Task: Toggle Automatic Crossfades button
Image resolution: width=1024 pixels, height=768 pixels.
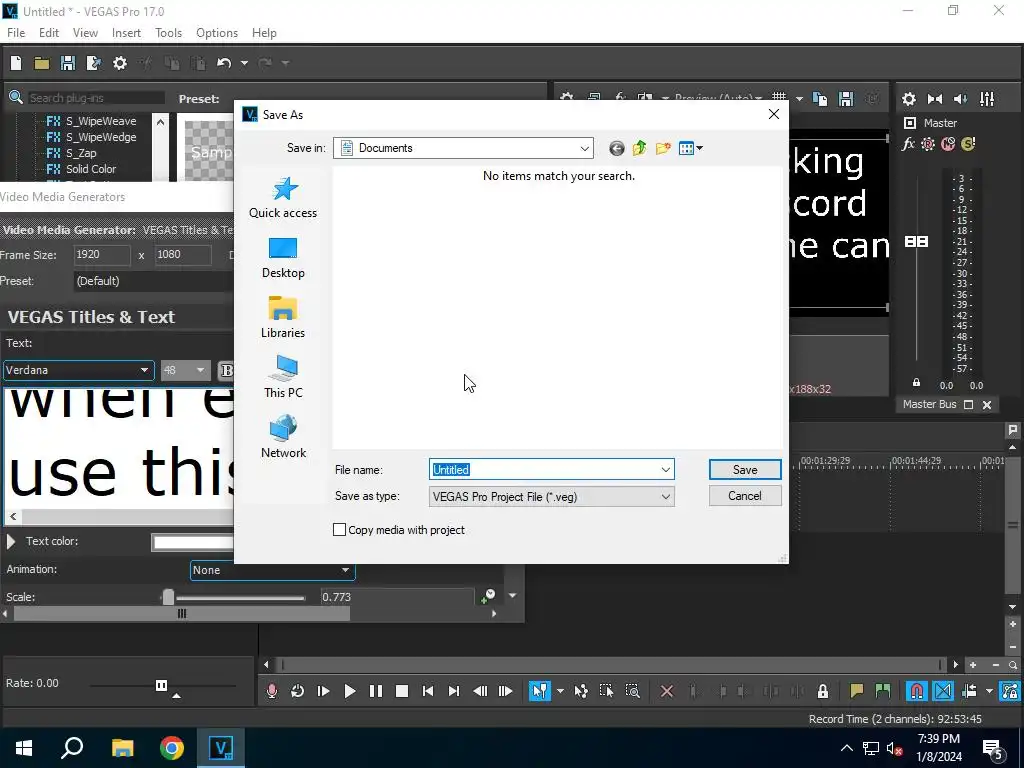Action: [x=943, y=691]
